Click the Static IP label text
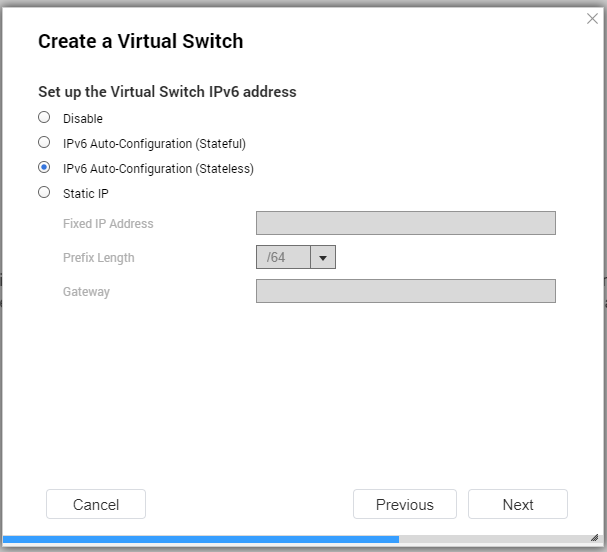This screenshot has height=552, width=607. [x=86, y=194]
